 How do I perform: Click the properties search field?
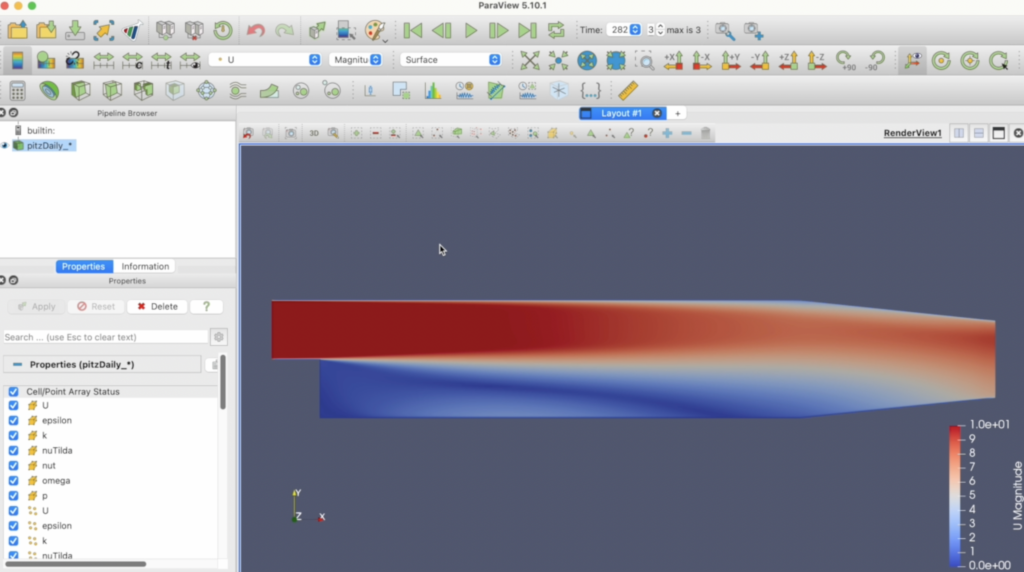coord(105,337)
